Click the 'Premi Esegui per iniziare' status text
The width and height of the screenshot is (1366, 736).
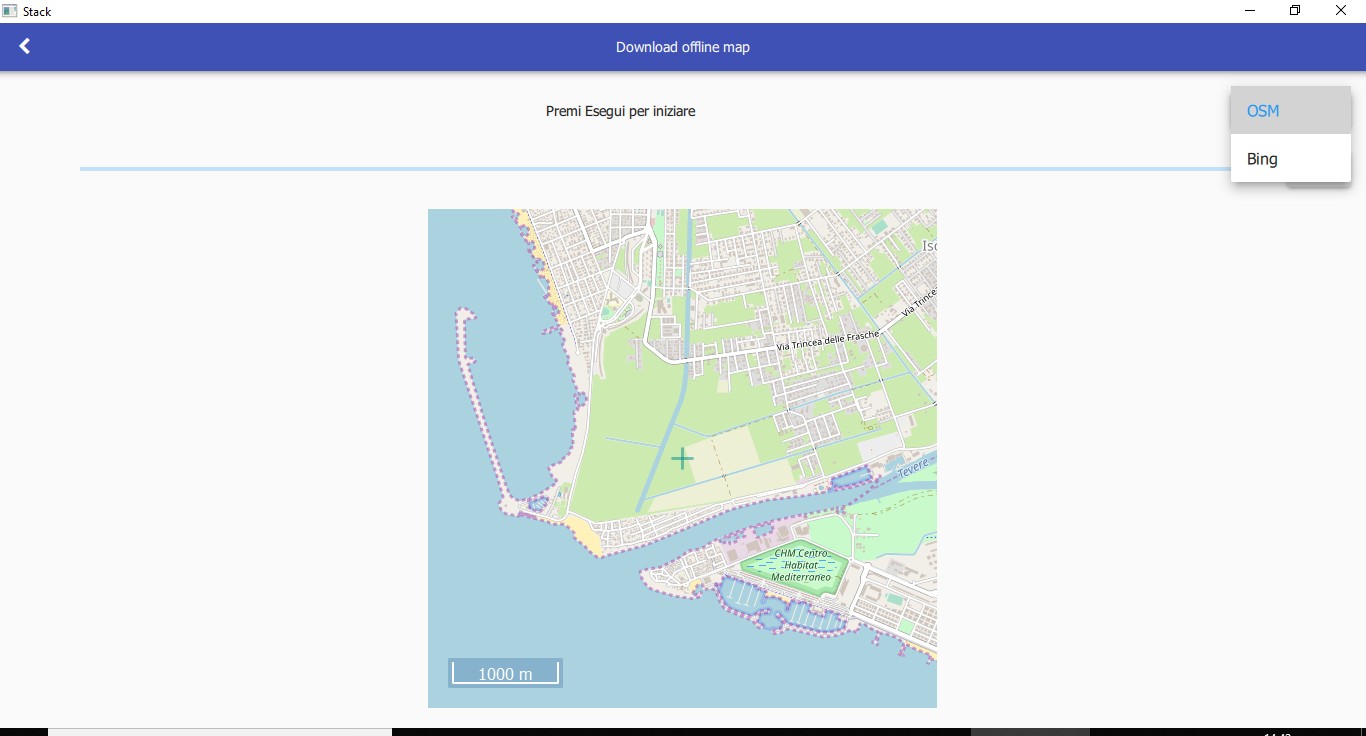click(x=620, y=111)
